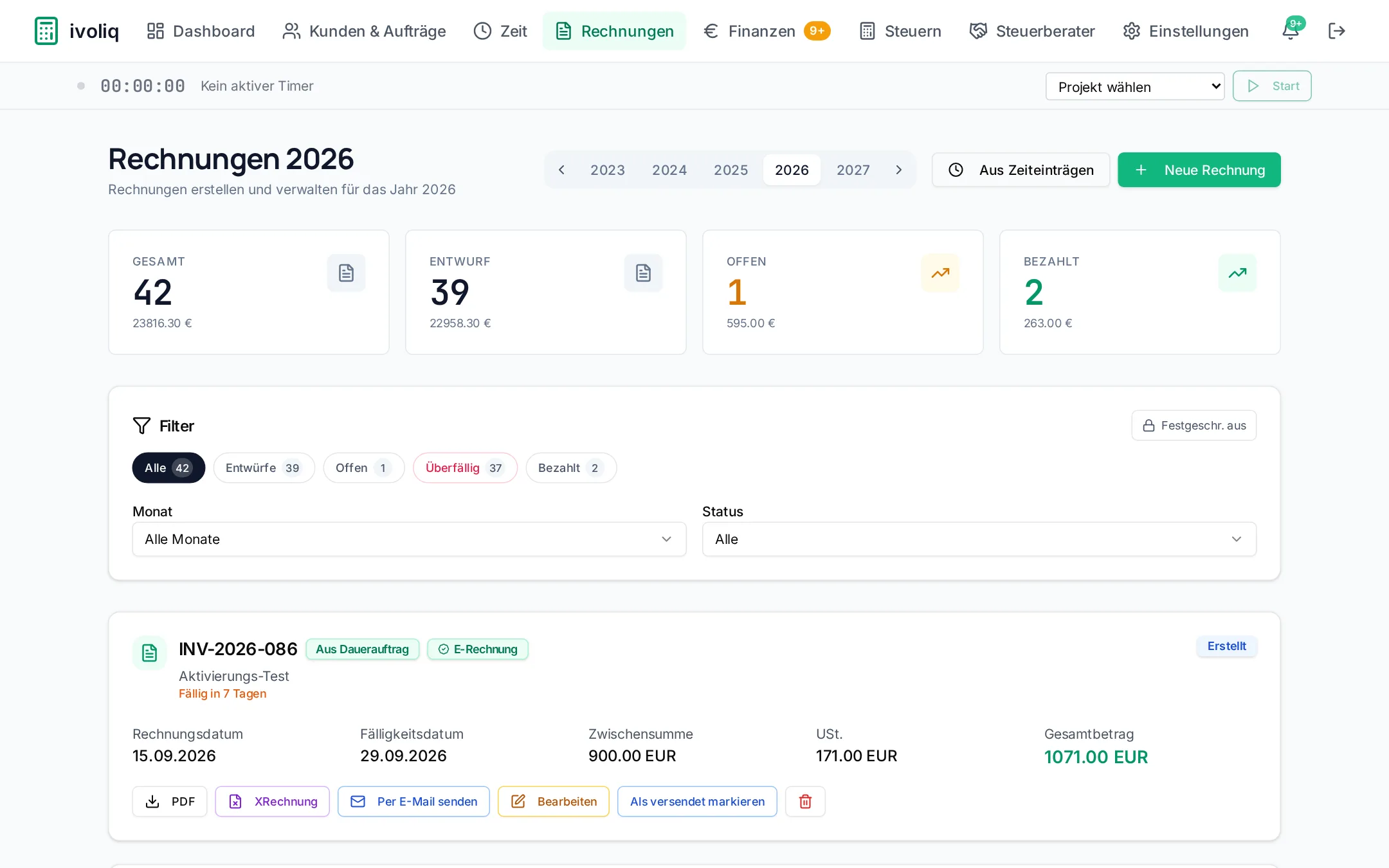Screen dimensions: 1389x868
Task: Open the Status Alle dropdown
Action: point(979,539)
